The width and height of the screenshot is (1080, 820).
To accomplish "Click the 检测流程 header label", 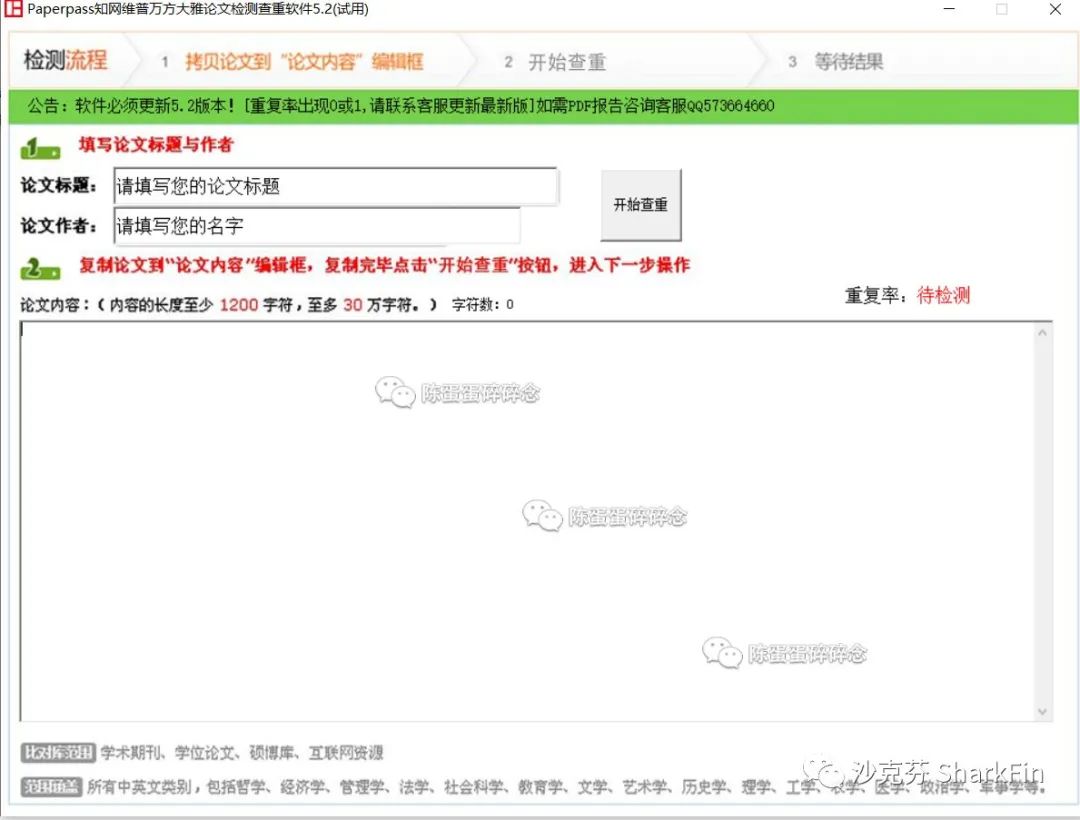I will (65, 60).
